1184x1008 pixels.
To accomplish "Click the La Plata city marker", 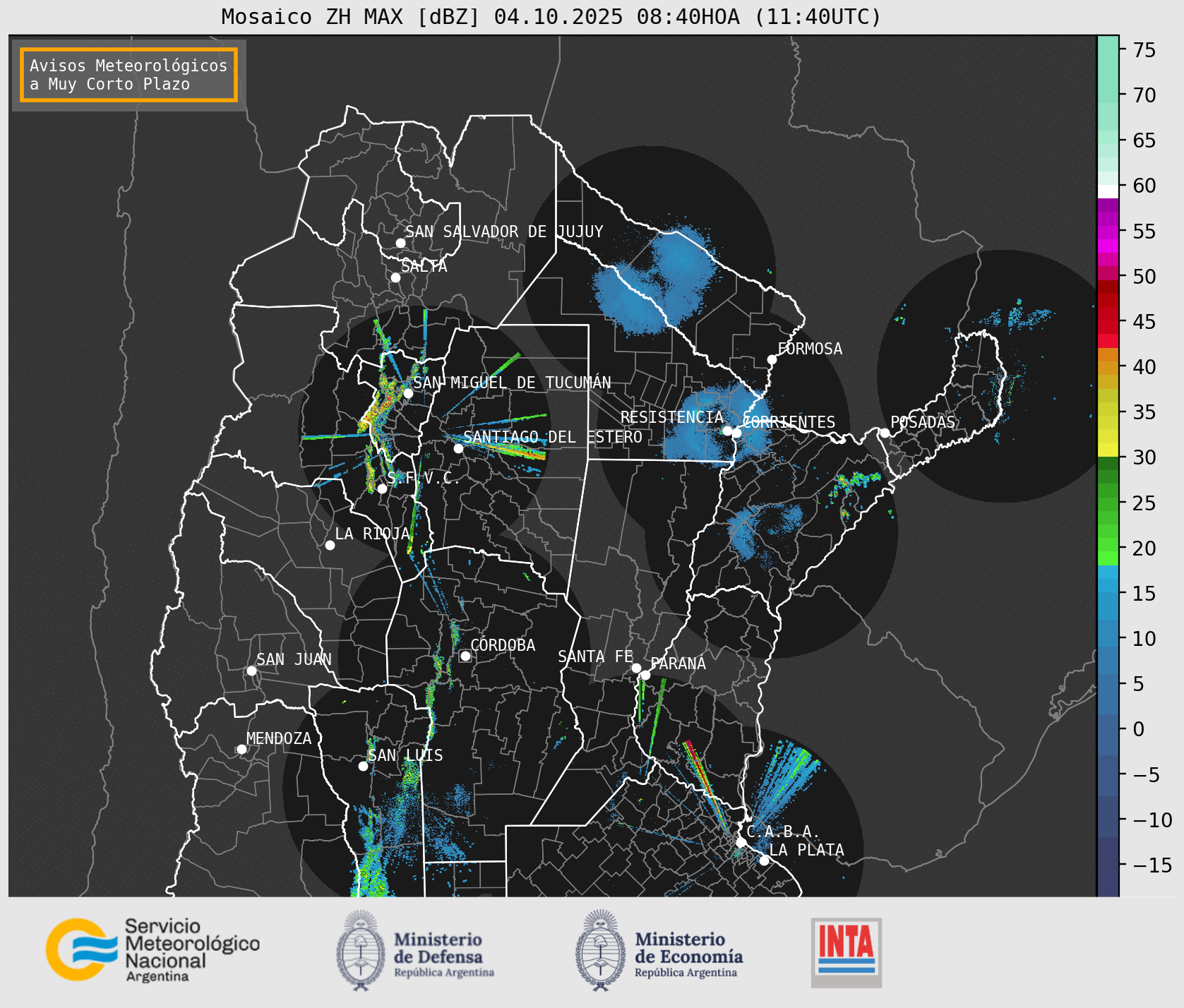I will pyautogui.click(x=764, y=860).
